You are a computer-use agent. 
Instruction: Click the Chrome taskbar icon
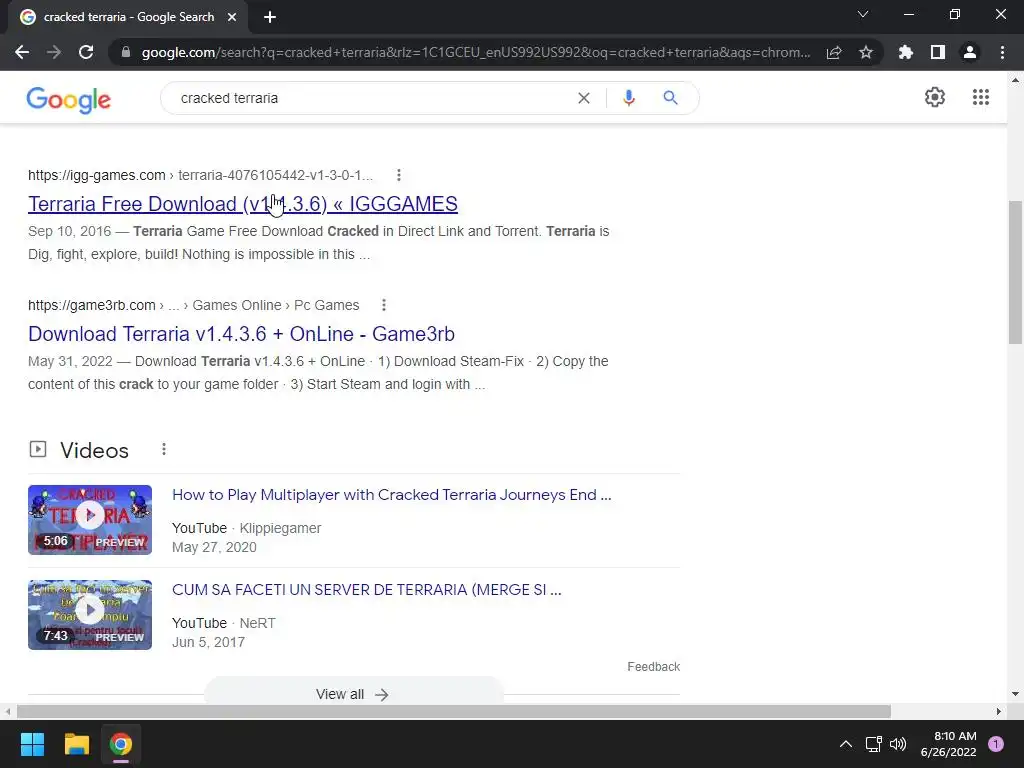(x=121, y=744)
